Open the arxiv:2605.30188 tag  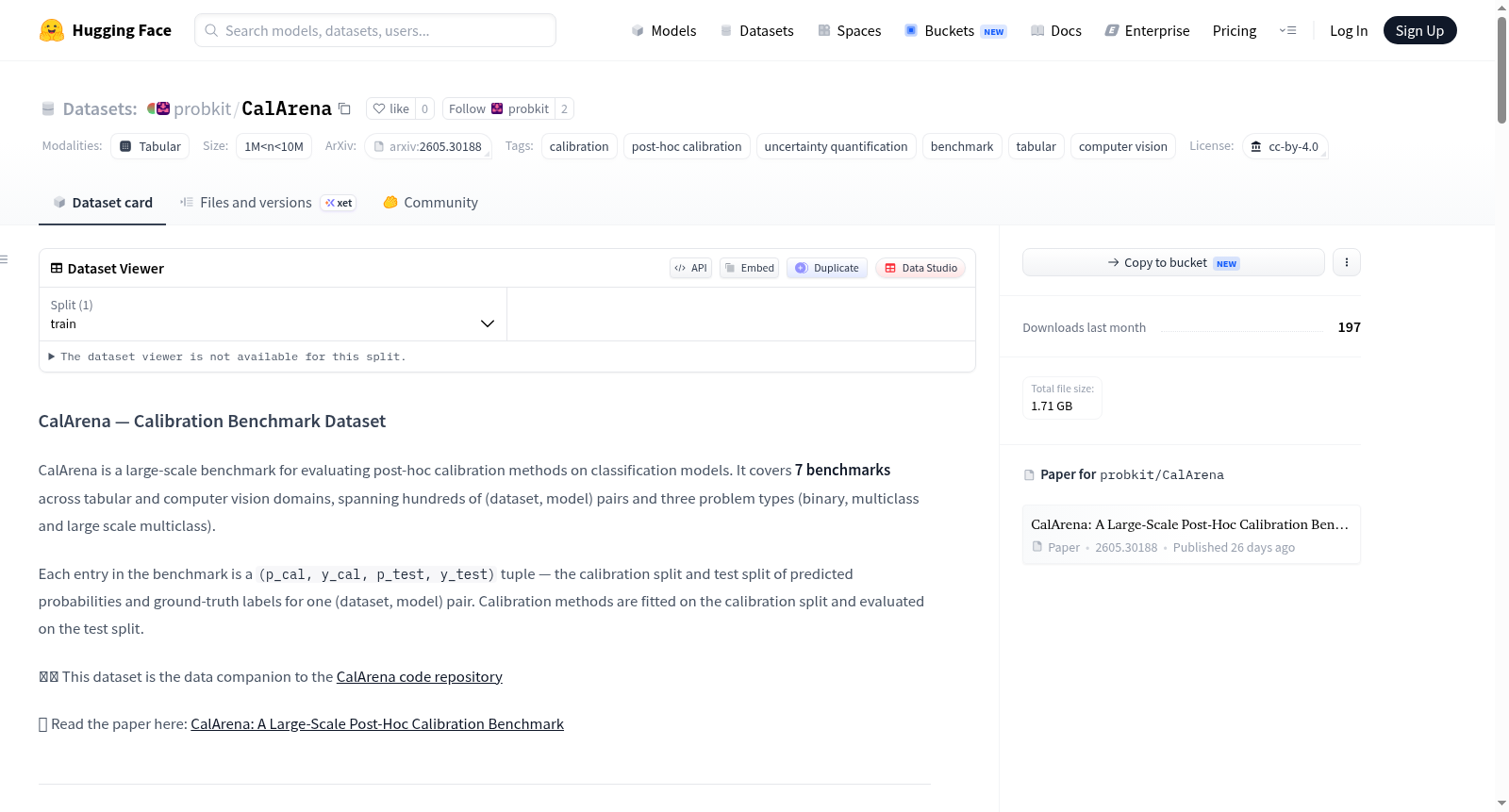(428, 146)
